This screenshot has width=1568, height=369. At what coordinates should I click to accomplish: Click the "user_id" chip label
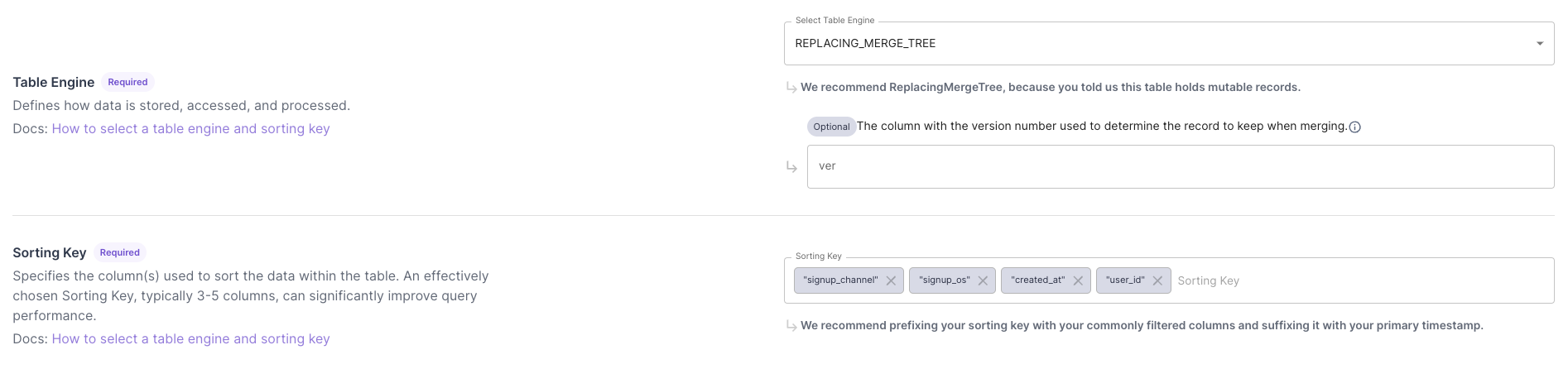point(1125,280)
